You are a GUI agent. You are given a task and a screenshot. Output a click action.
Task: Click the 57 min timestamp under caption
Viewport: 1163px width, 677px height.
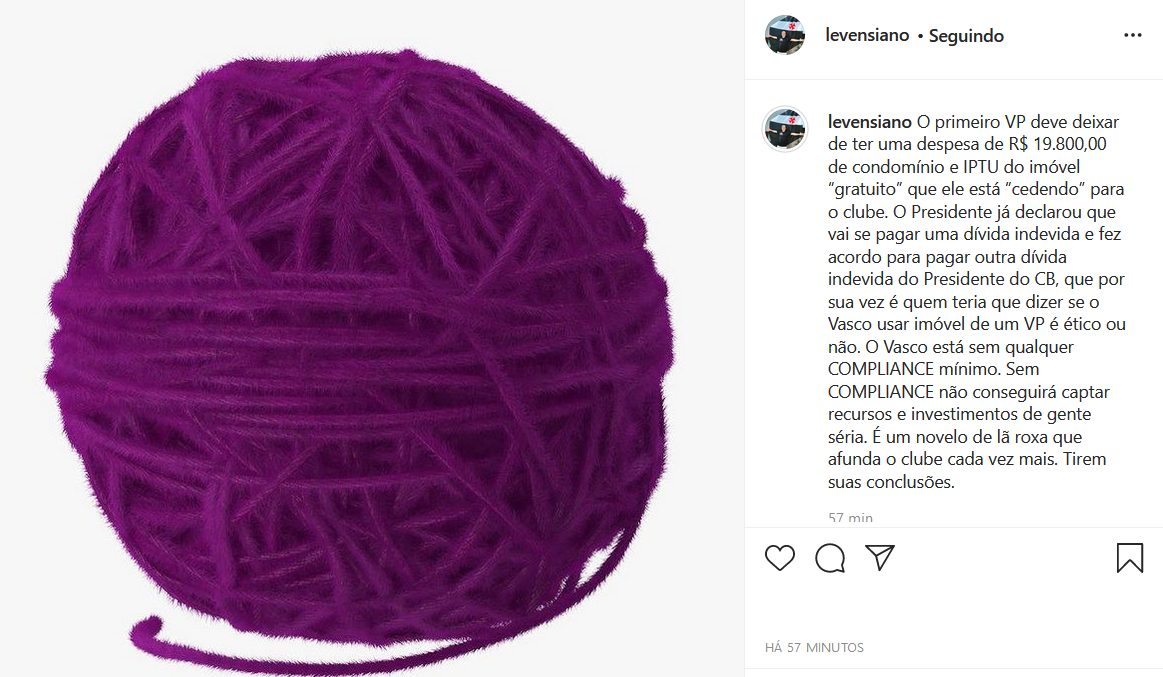[x=851, y=518]
